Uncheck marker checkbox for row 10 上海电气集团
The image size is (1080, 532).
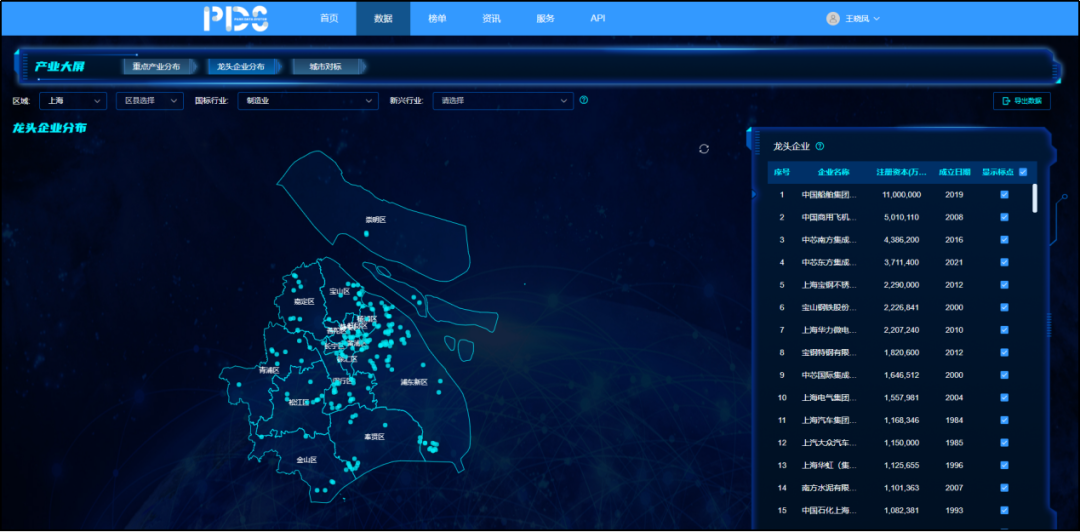[x=1004, y=397]
